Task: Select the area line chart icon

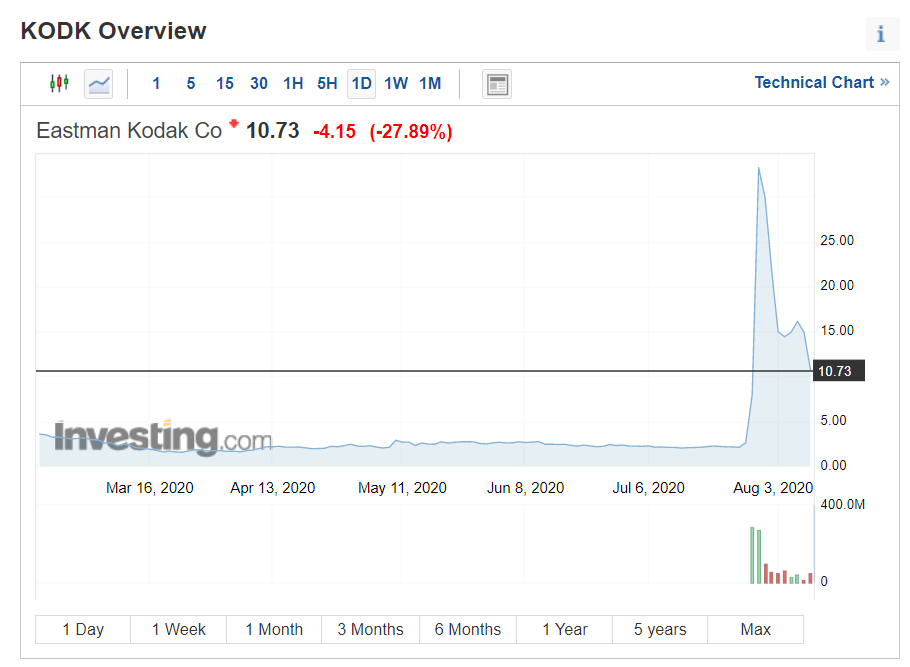Action: 99,84
